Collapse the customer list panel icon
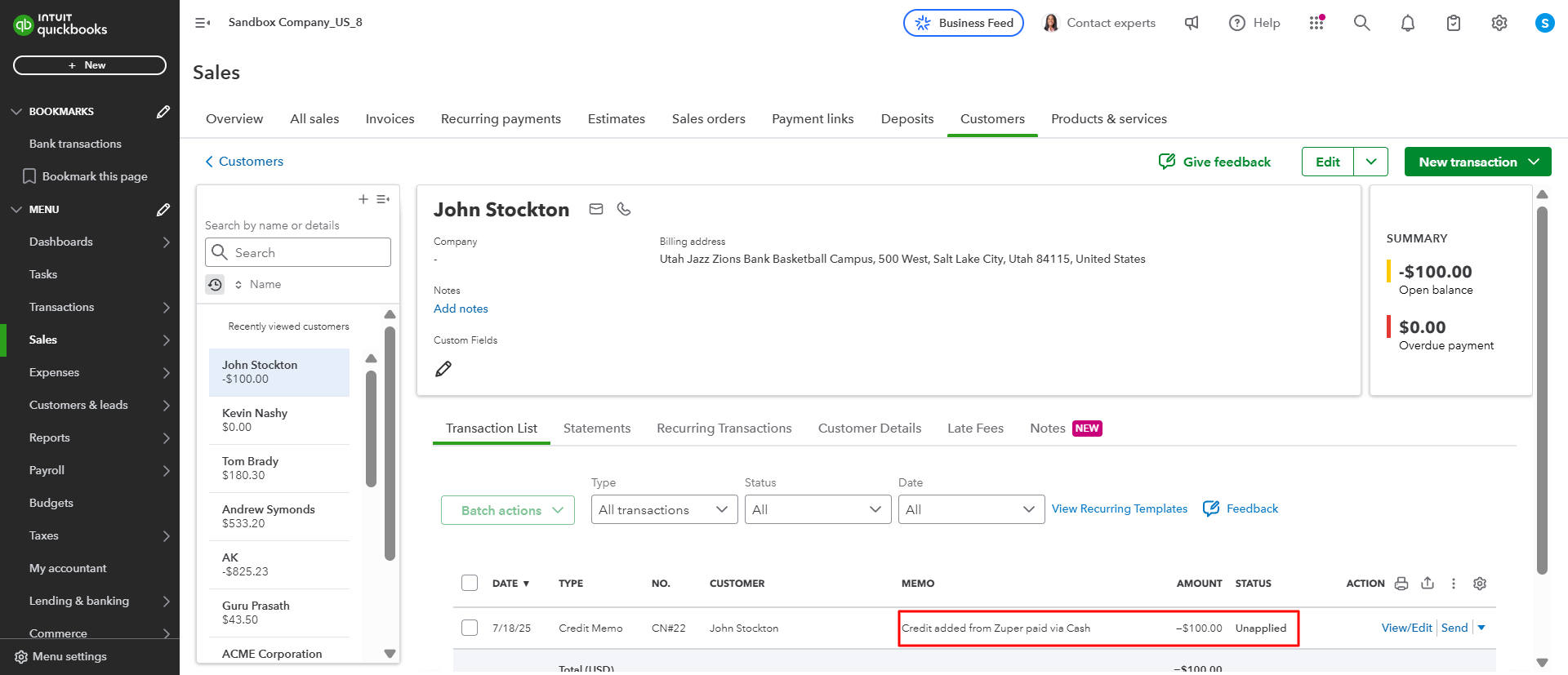This screenshot has width=1568, height=675. (383, 199)
